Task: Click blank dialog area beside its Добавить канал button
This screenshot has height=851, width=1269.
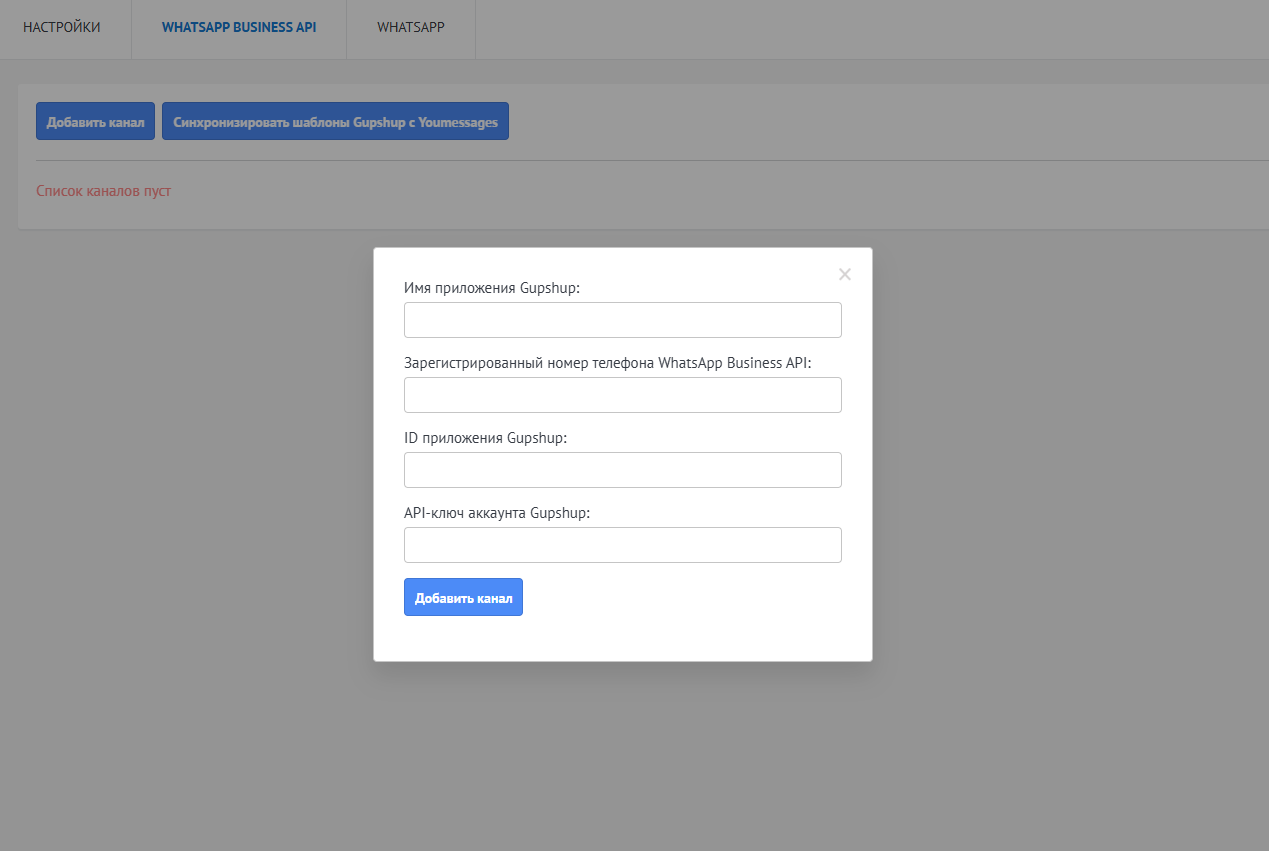Action: [x=690, y=598]
